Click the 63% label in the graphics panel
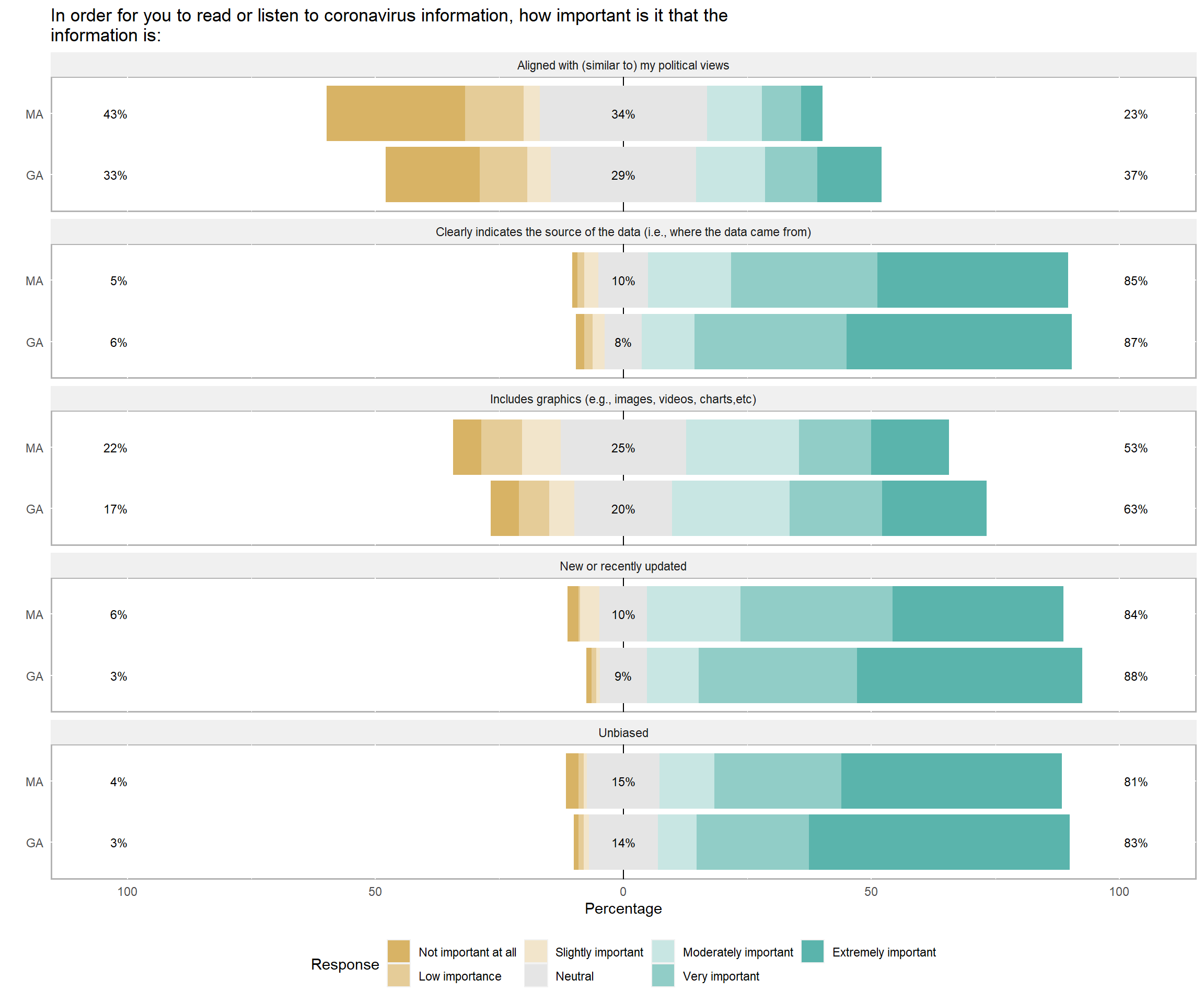This screenshot has height=1003, width=1204. click(1135, 509)
